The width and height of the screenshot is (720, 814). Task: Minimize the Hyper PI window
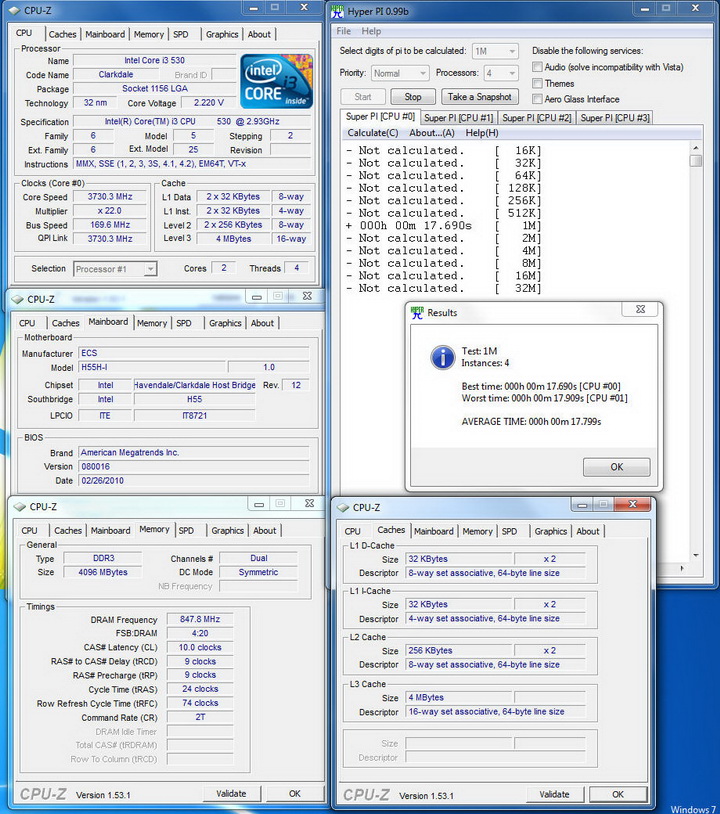click(644, 8)
